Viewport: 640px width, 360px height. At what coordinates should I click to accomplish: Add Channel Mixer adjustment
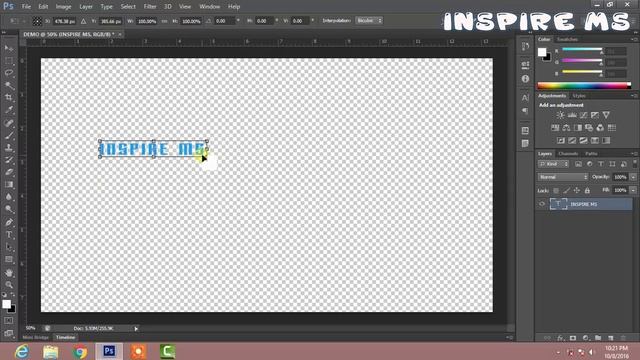pyautogui.click(x=600, y=128)
